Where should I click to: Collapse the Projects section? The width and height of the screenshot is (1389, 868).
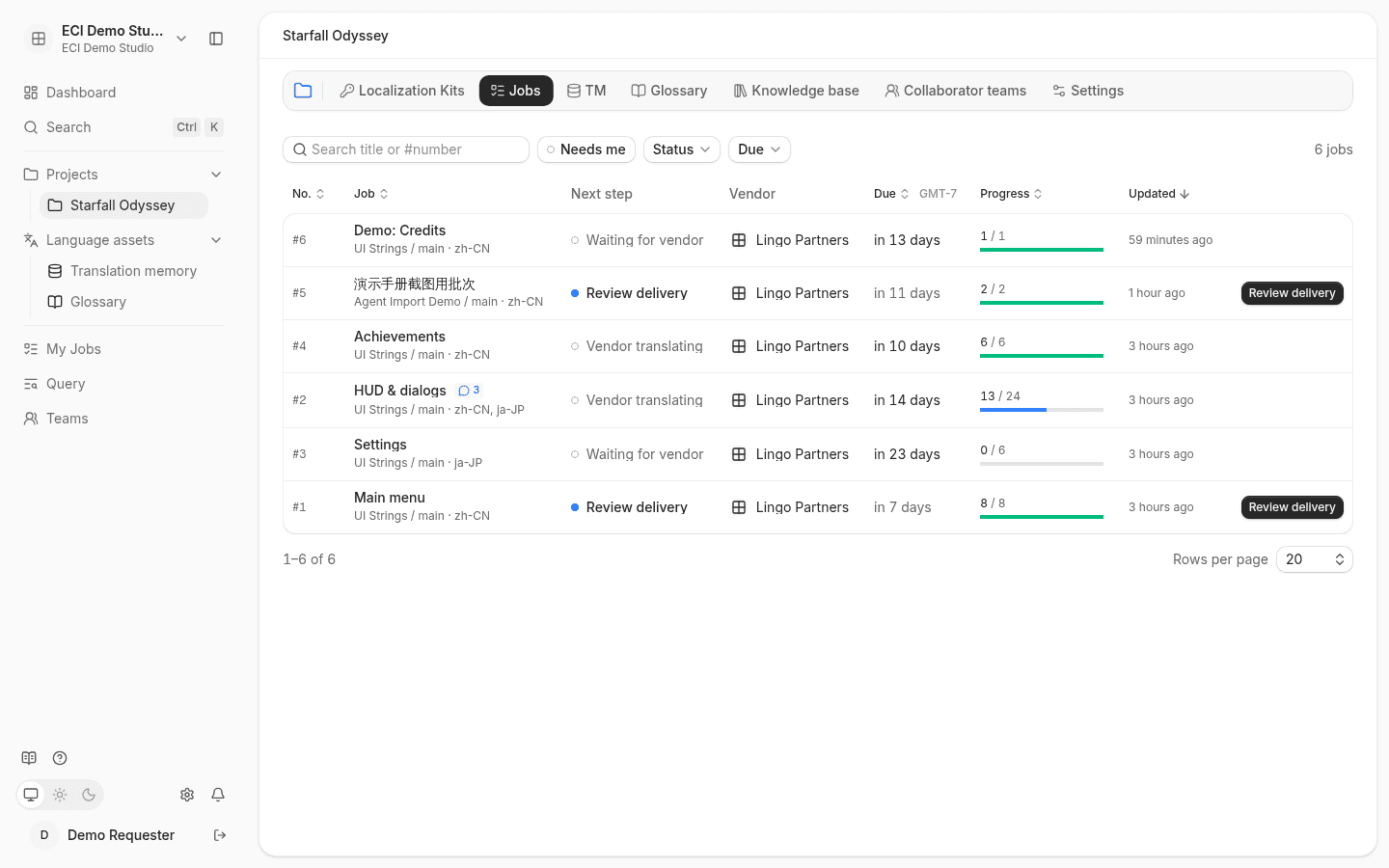216,175
